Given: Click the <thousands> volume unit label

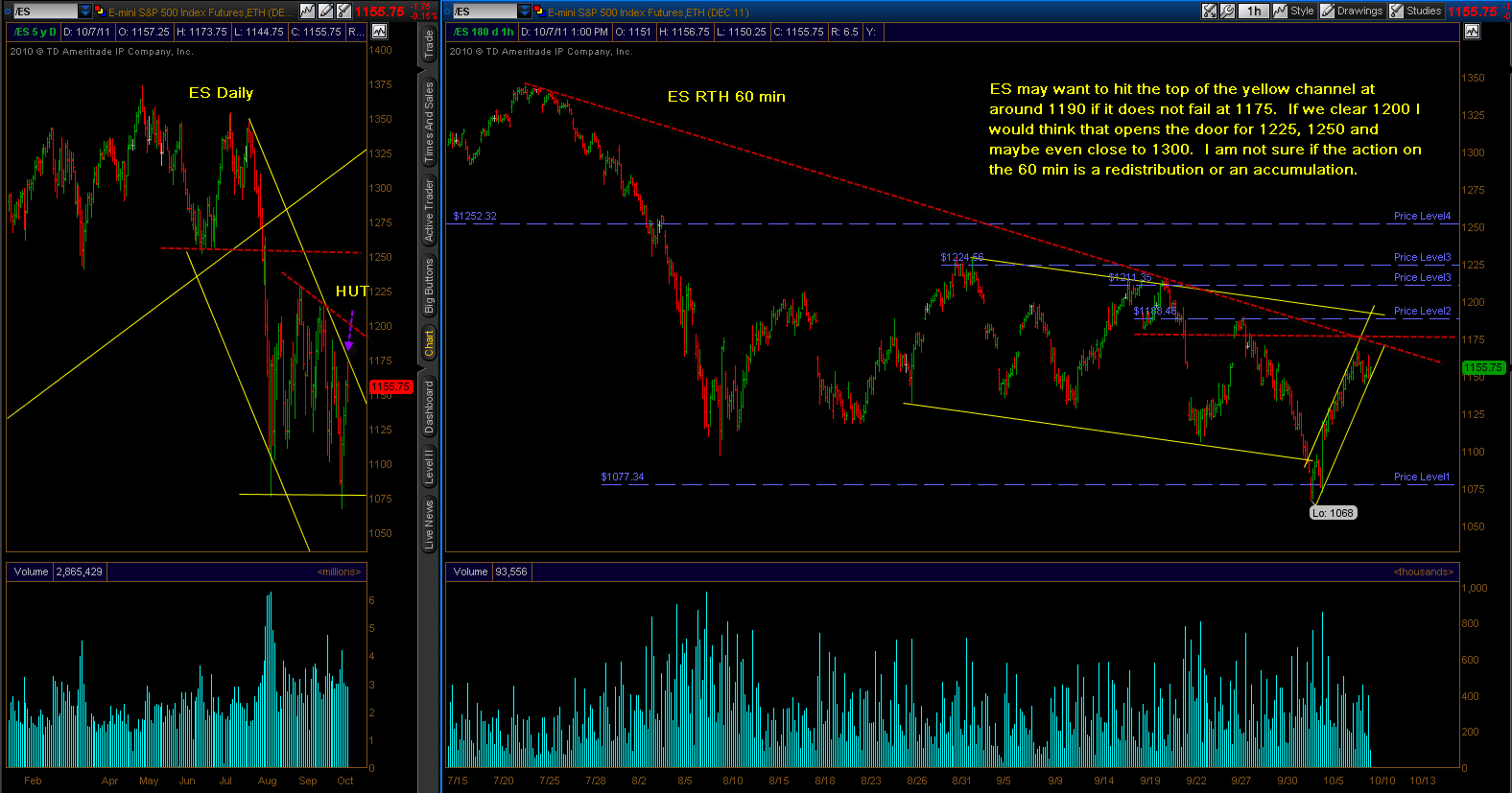Looking at the screenshot, I should pyautogui.click(x=1424, y=571).
